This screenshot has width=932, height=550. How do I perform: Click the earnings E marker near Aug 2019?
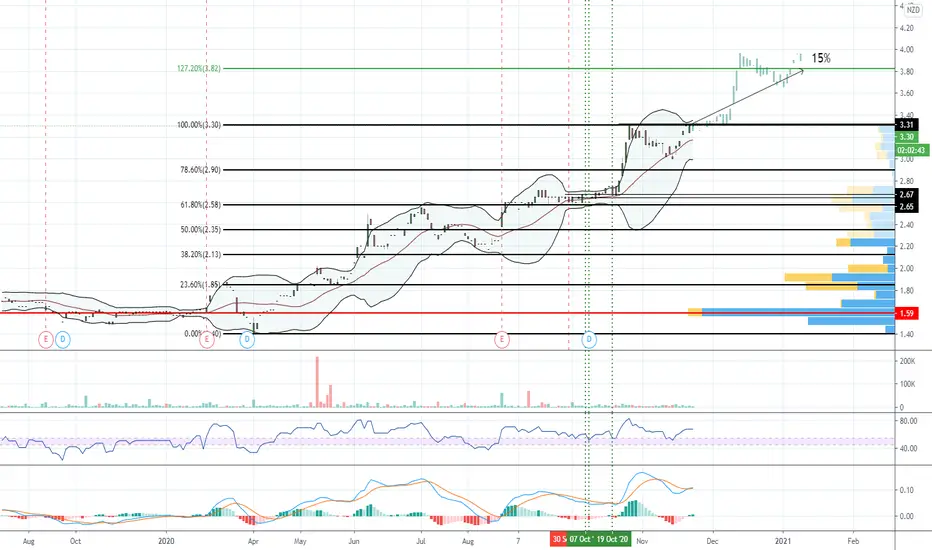pos(45,340)
